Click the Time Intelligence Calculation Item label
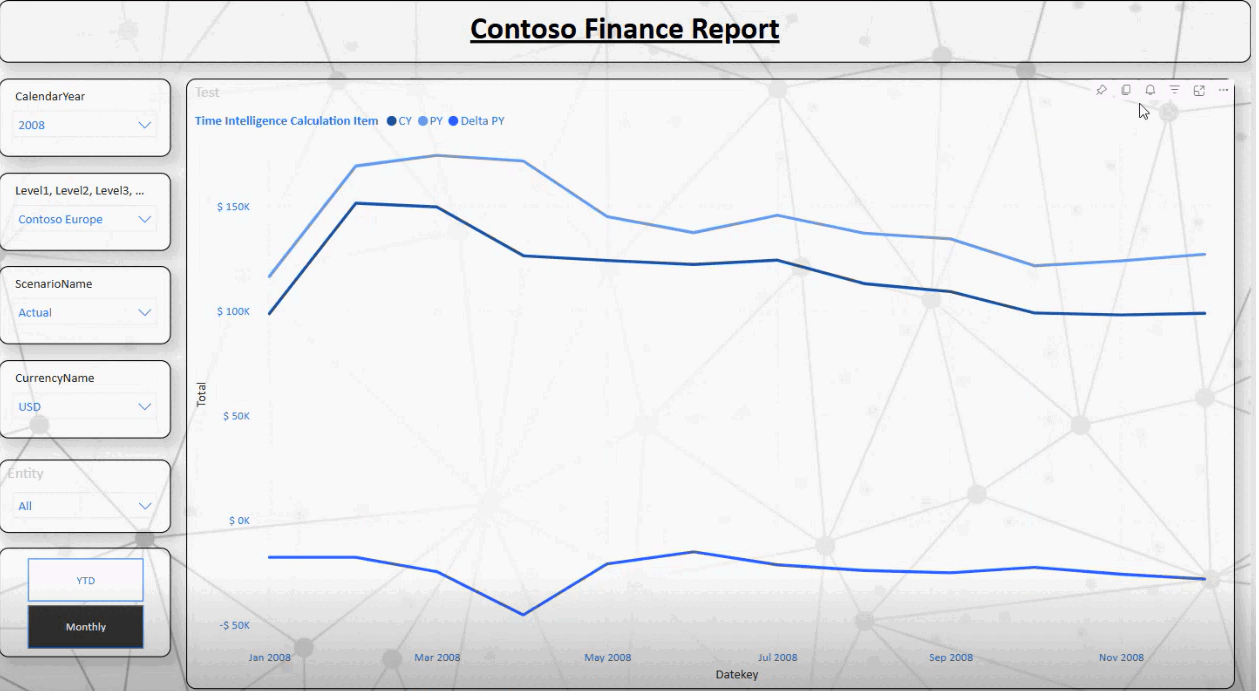The width and height of the screenshot is (1259, 700). coord(287,121)
